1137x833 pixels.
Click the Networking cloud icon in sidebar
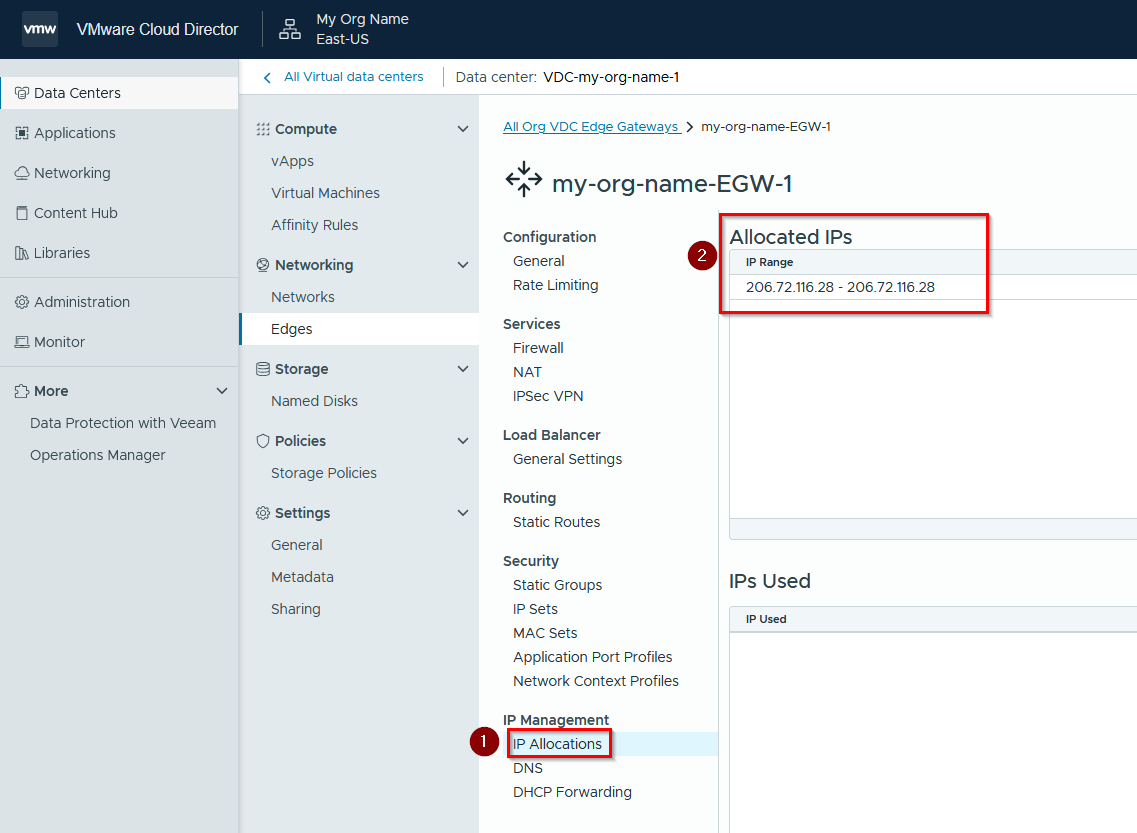click(x=22, y=173)
